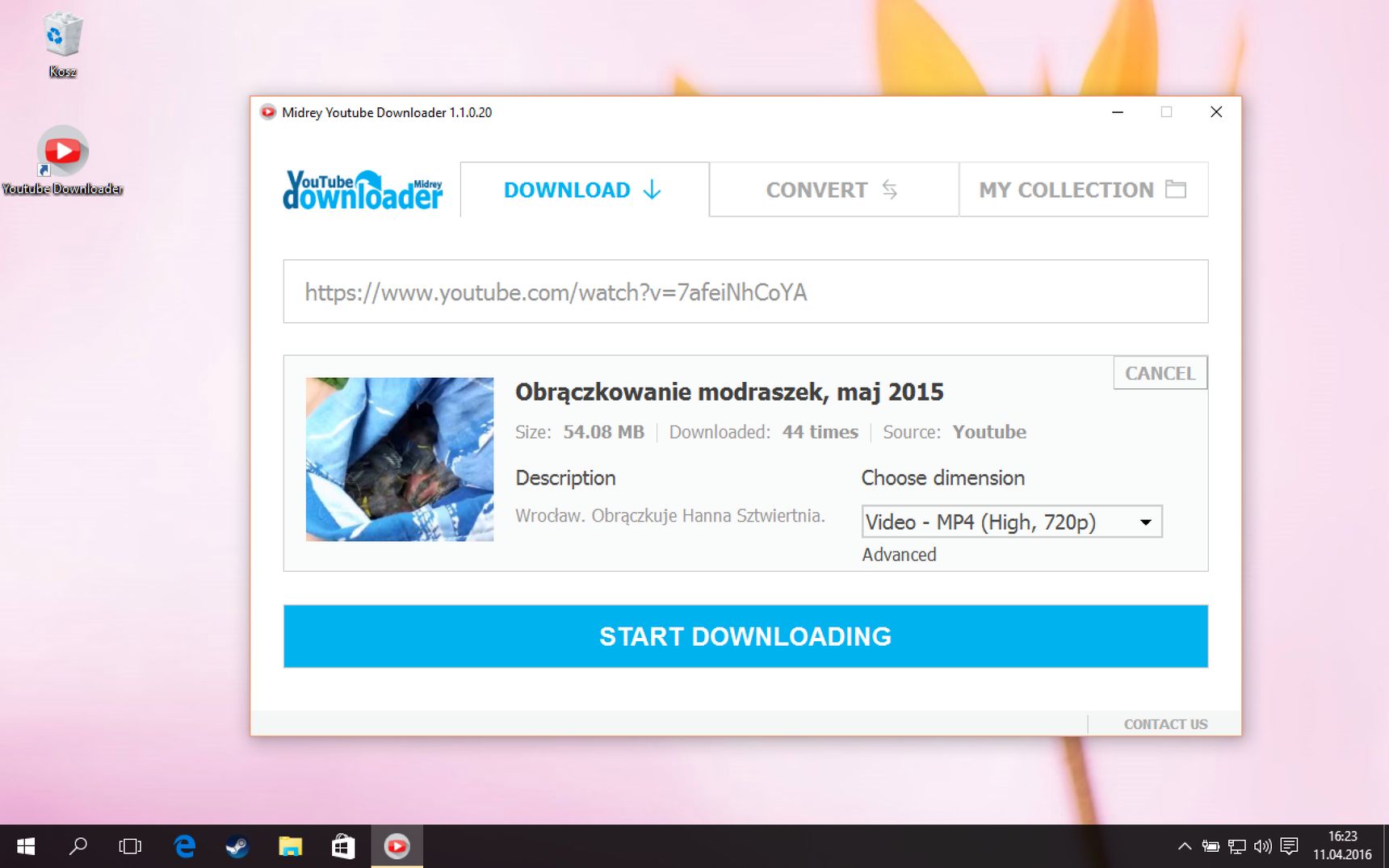Open the CONTACT US link

coord(1165,724)
